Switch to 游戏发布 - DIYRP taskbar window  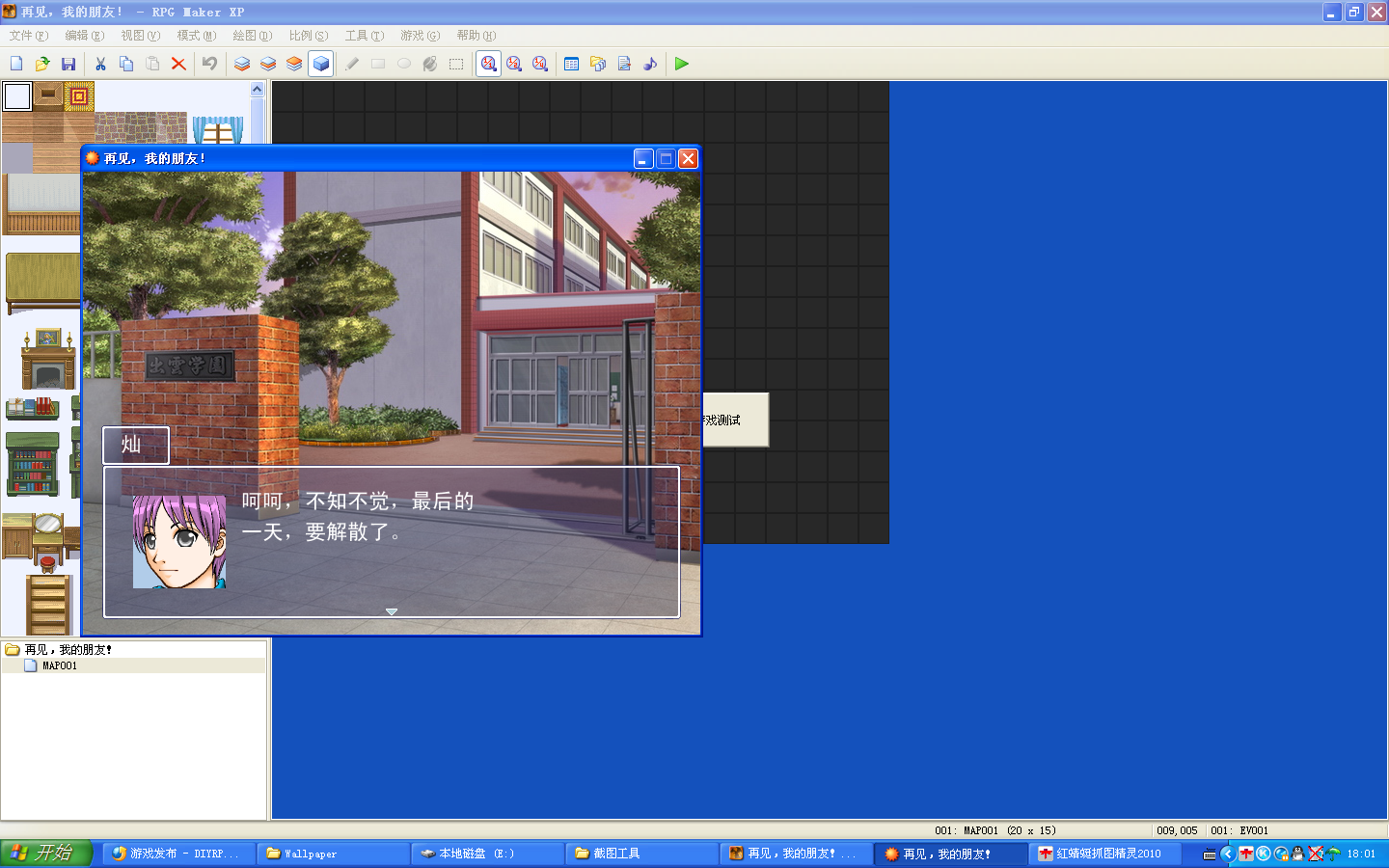[x=178, y=854]
